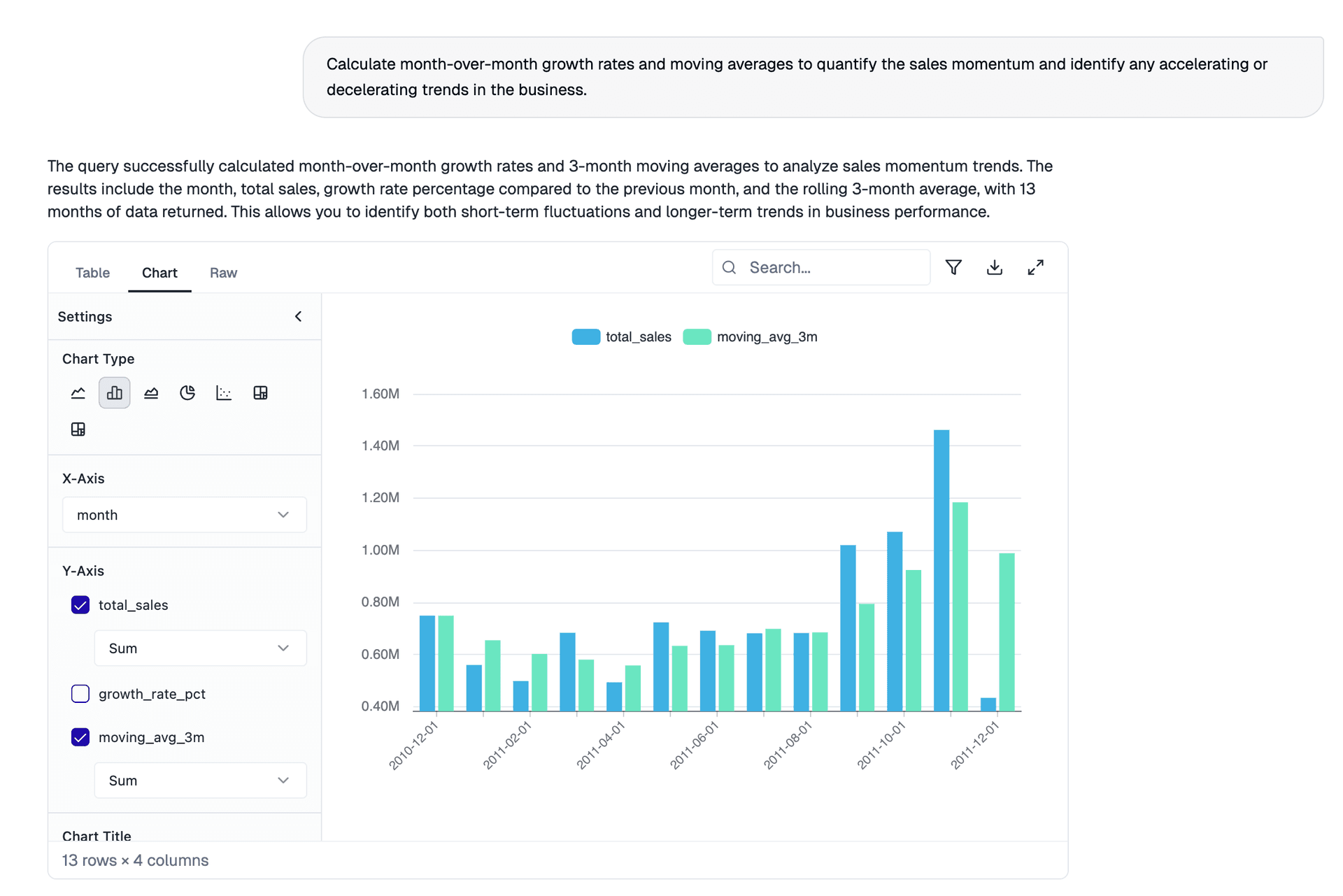Expand the chart to fullscreen
1343x896 pixels.
1036,267
